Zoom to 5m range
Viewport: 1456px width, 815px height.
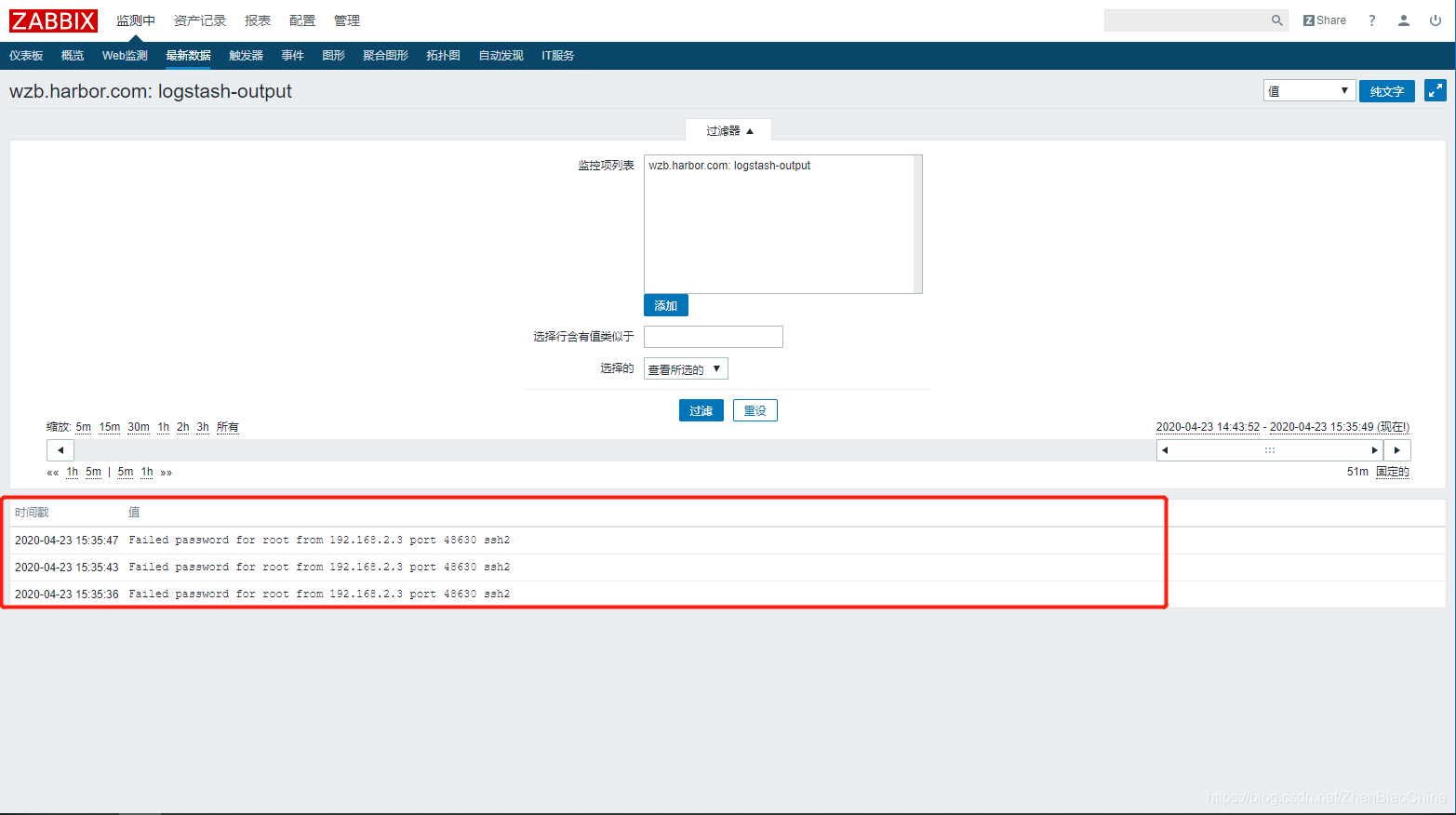(x=84, y=427)
